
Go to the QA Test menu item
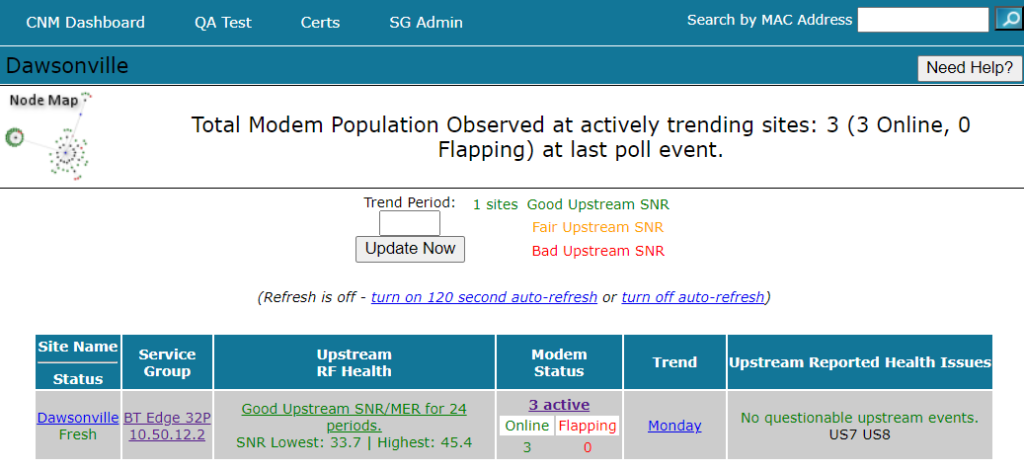pyautogui.click(x=223, y=22)
